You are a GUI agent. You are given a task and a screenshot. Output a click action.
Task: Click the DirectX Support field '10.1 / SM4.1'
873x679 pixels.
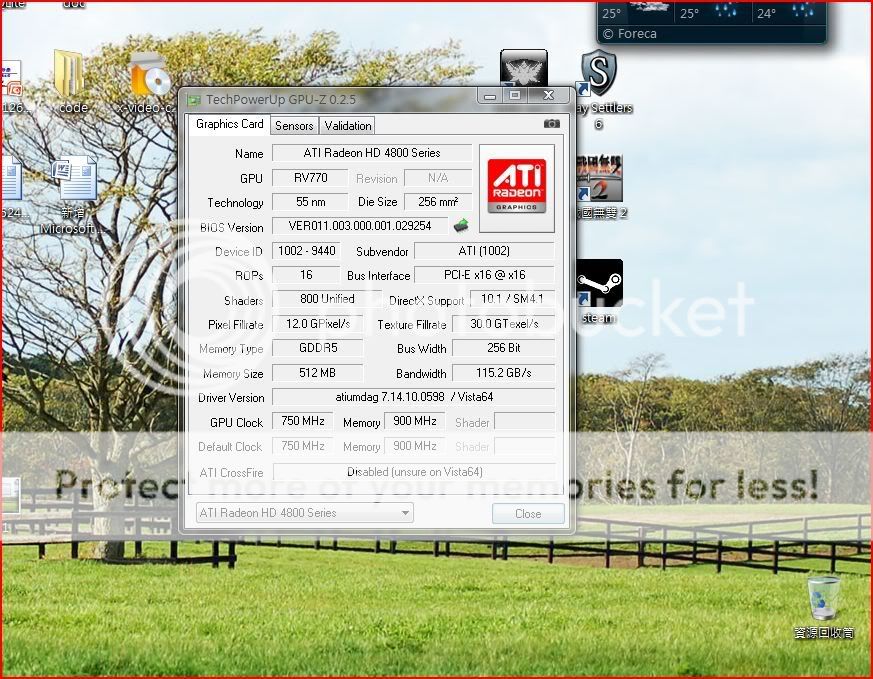click(512, 299)
